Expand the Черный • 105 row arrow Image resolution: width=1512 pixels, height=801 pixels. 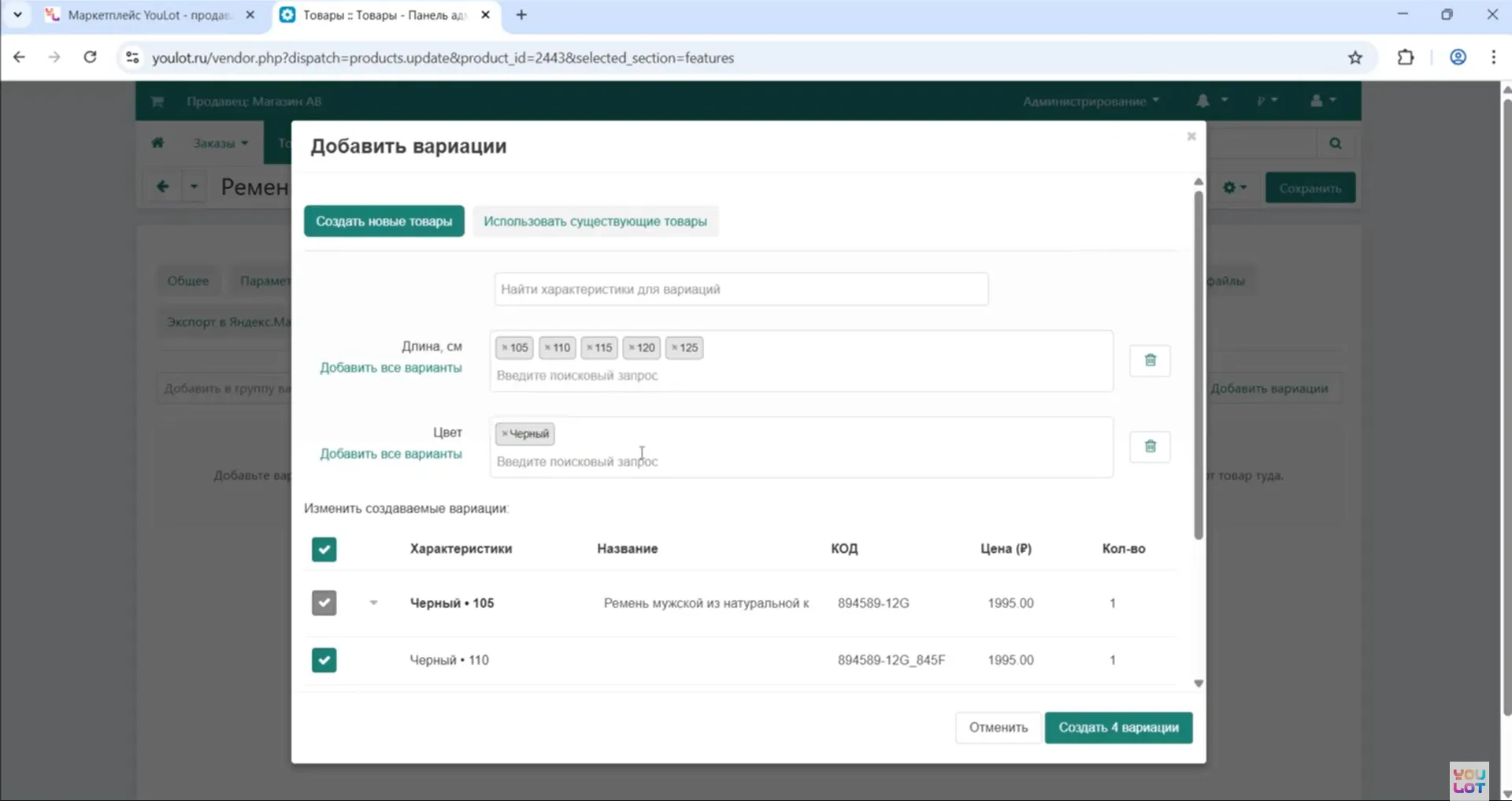tap(373, 603)
